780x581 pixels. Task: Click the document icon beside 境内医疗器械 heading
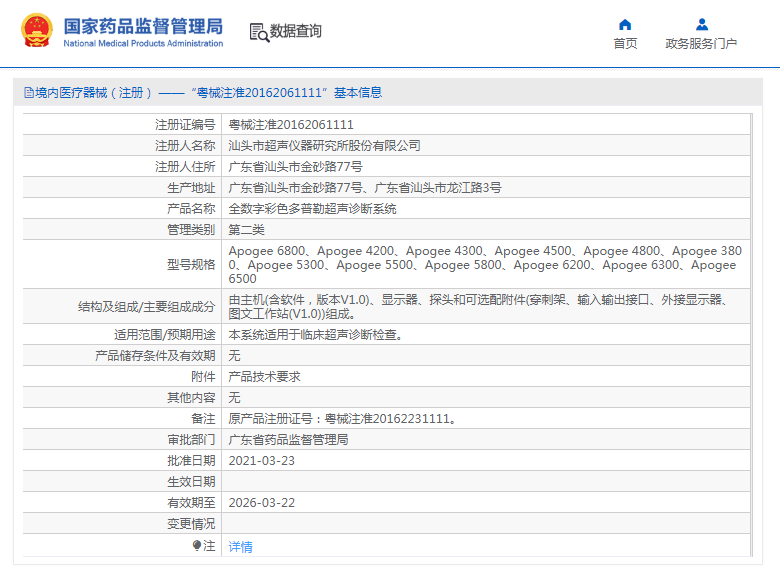coord(27,93)
